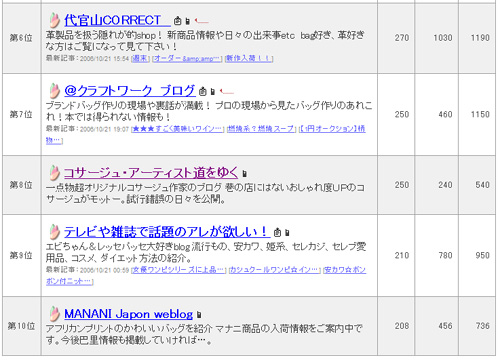Select the 第9位 rank cell
500x362 pixels.
pos(21,256)
